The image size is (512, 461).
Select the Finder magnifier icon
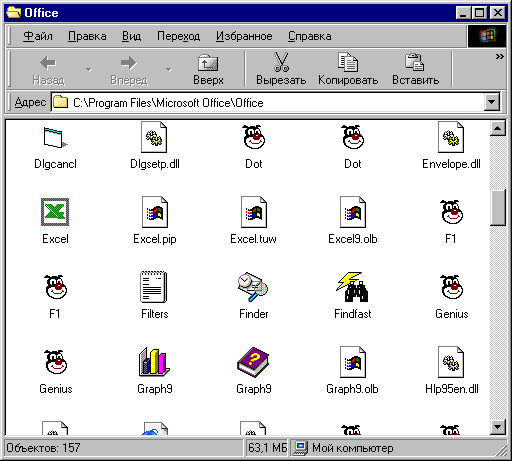coord(253,287)
